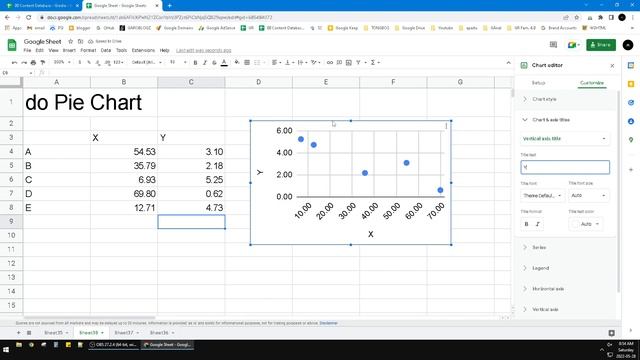Open Google Maps in the side panel
This screenshot has height=360, width=640.
pyautogui.click(x=631, y=140)
